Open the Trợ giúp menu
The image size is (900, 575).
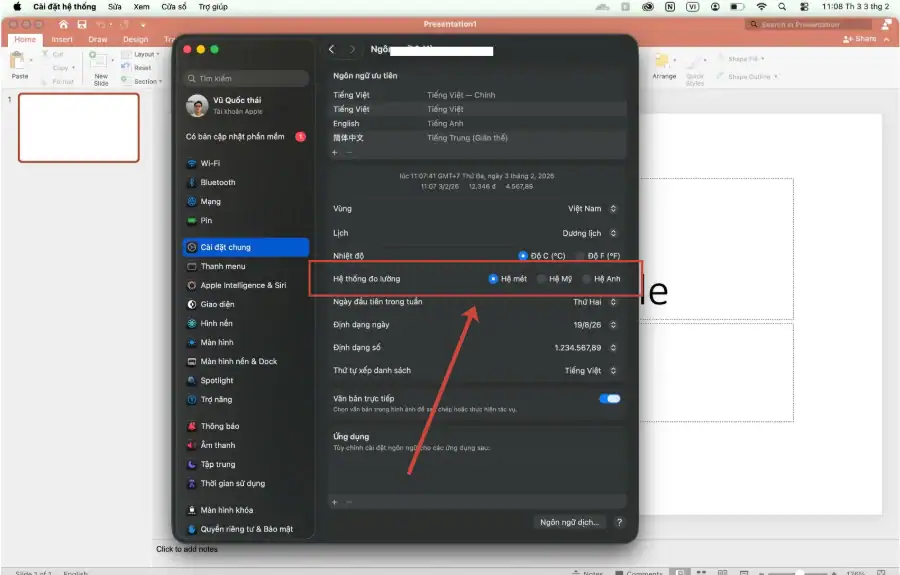[x=212, y=6]
